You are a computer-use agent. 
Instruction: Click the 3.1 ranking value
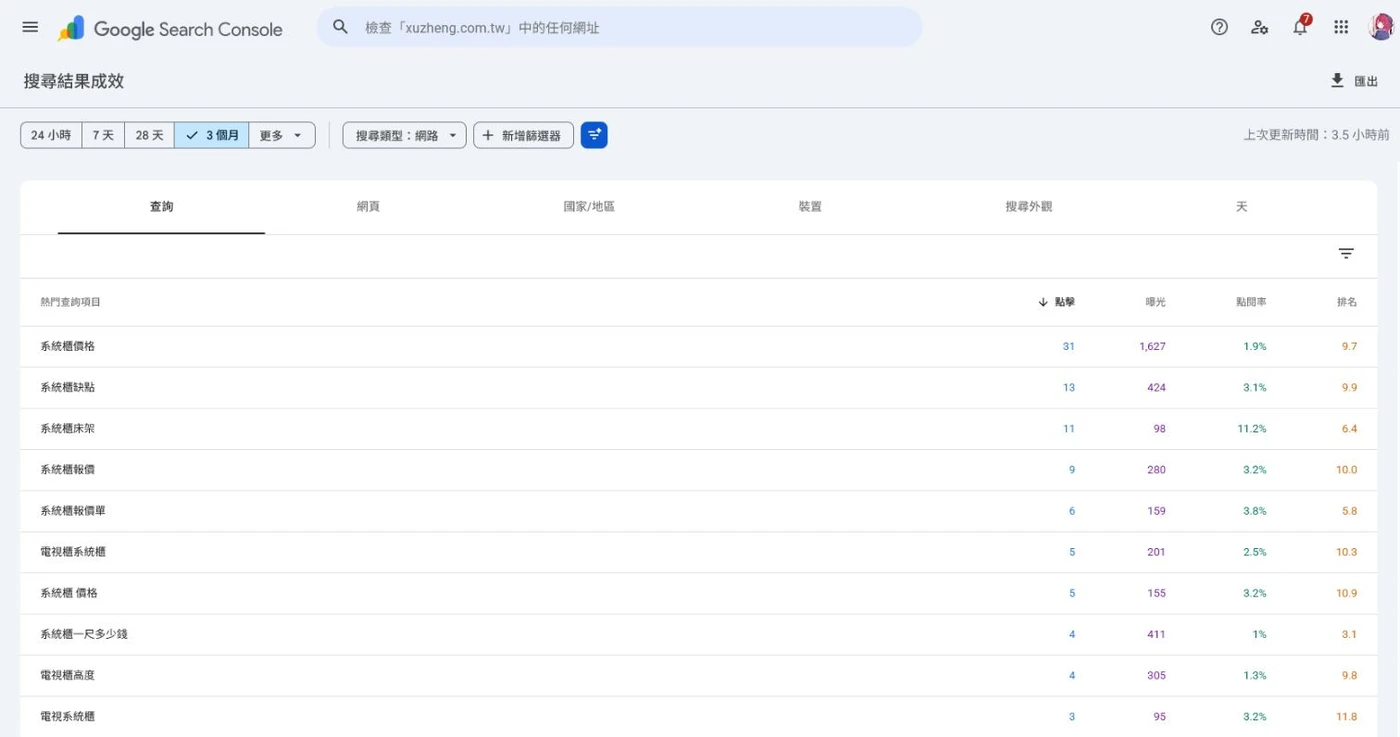[x=1349, y=634]
